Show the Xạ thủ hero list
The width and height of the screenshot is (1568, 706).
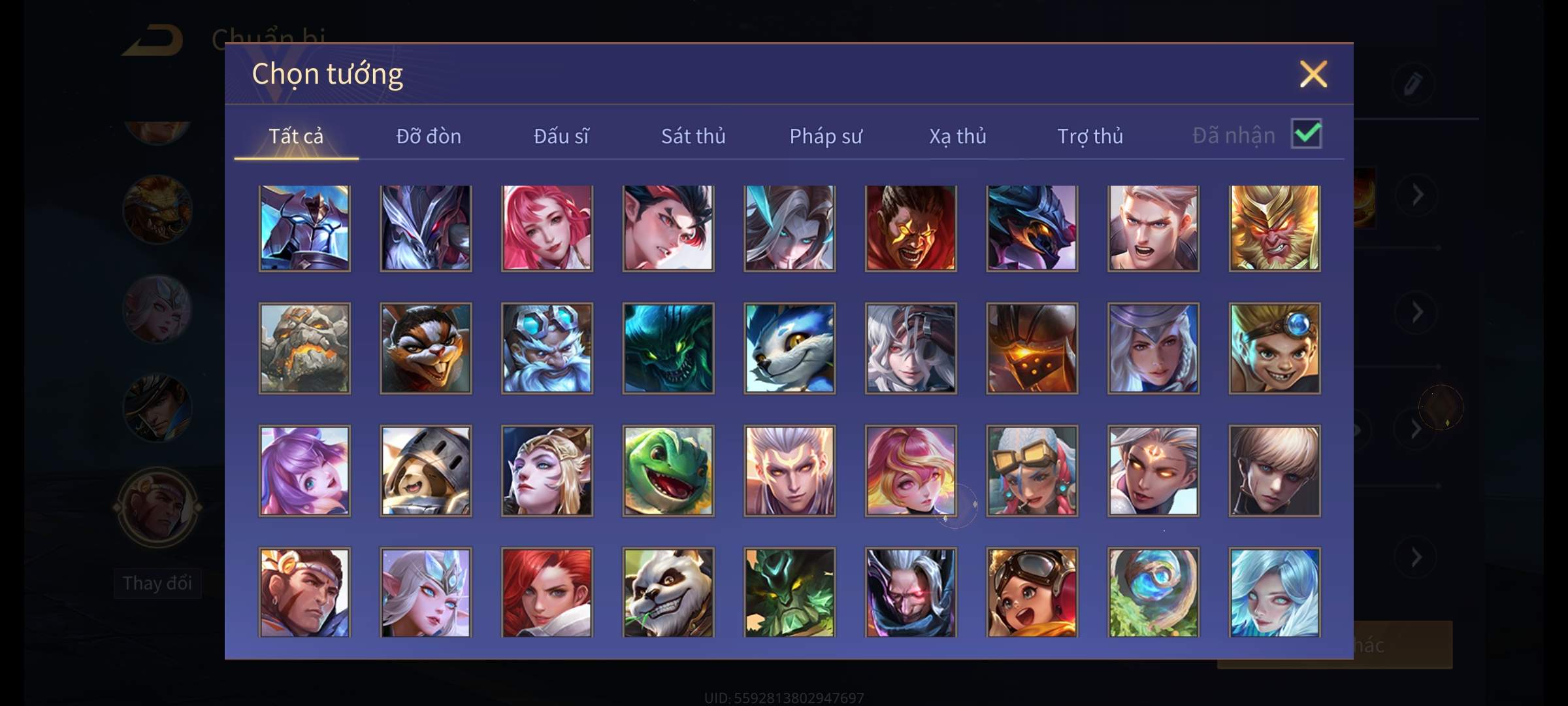[x=958, y=136]
